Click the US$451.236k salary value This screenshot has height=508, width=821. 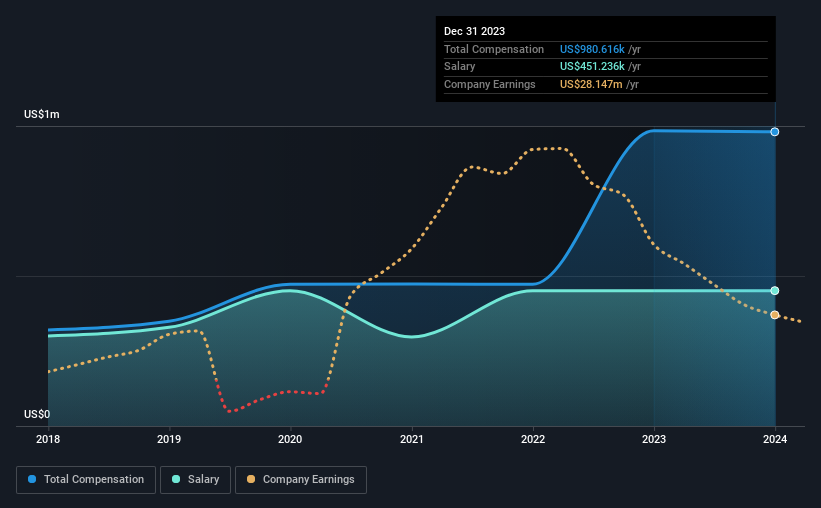(592, 67)
